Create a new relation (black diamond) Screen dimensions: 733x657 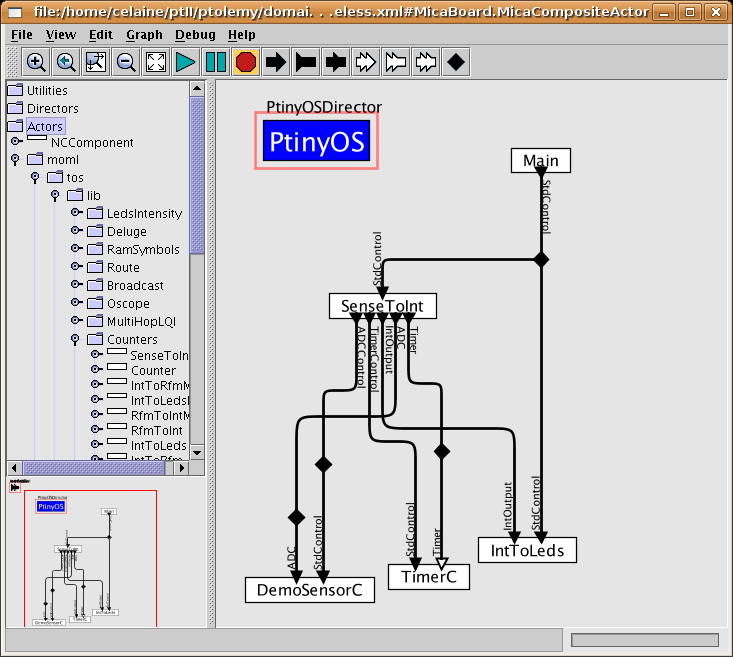tap(456, 62)
